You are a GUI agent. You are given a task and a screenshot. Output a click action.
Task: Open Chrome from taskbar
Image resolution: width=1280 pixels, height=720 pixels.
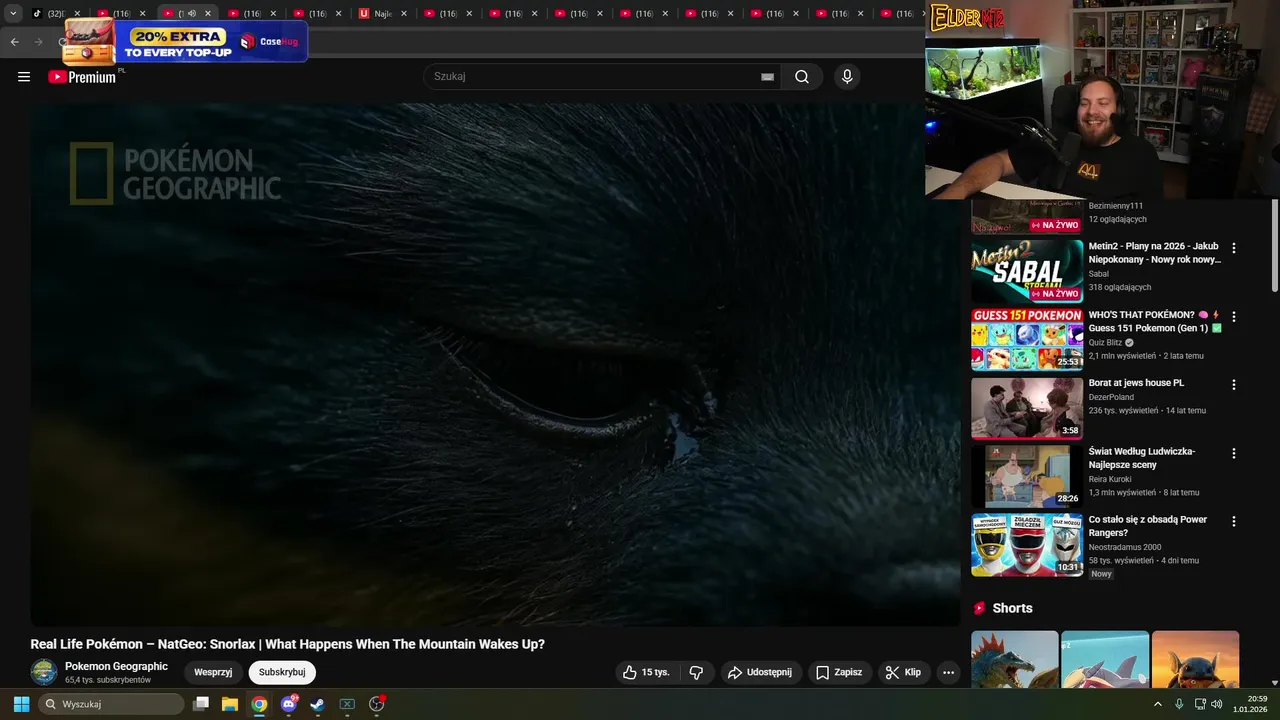click(259, 704)
